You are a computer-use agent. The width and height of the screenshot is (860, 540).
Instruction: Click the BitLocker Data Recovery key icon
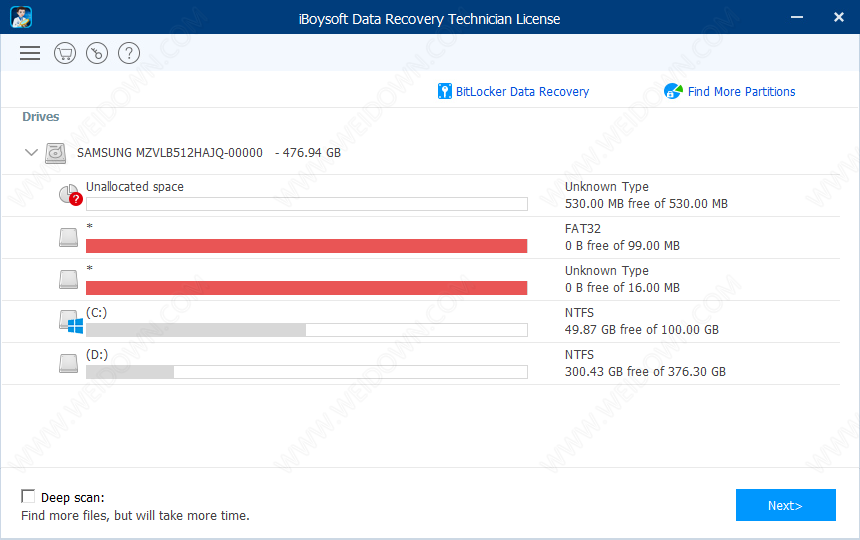click(x=444, y=92)
